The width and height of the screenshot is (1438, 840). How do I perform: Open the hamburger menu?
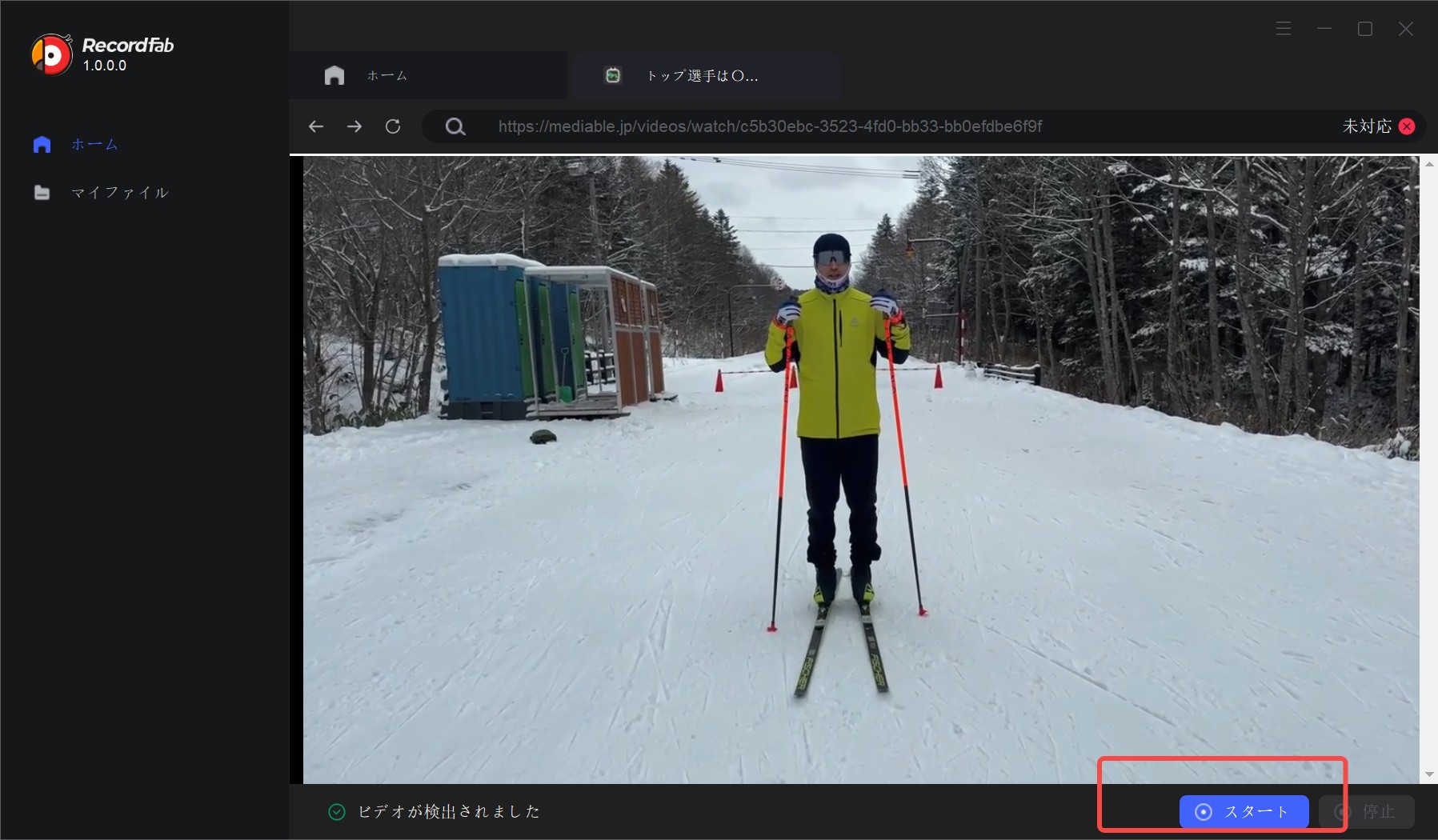(1283, 28)
